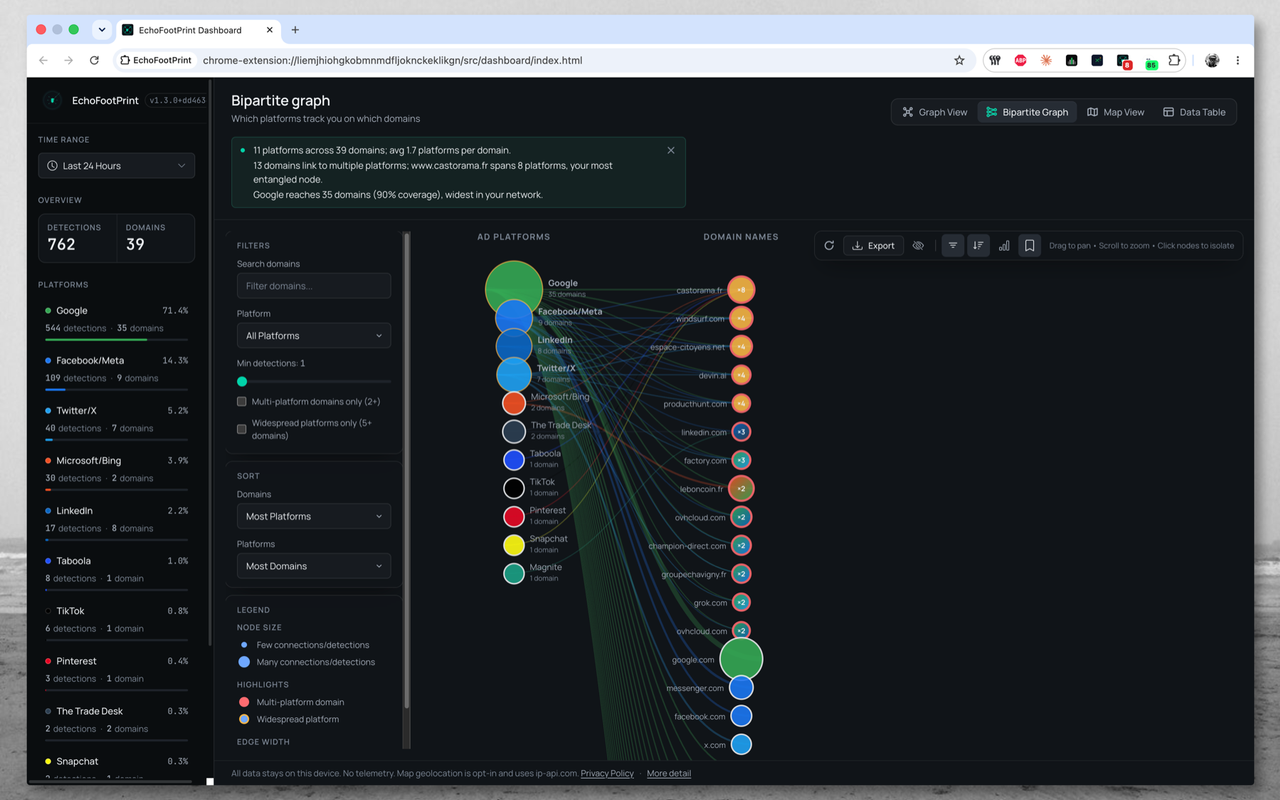Viewport: 1280px width, 800px height.
Task: Open the Most Platforms sort dropdown
Action: [x=314, y=516]
